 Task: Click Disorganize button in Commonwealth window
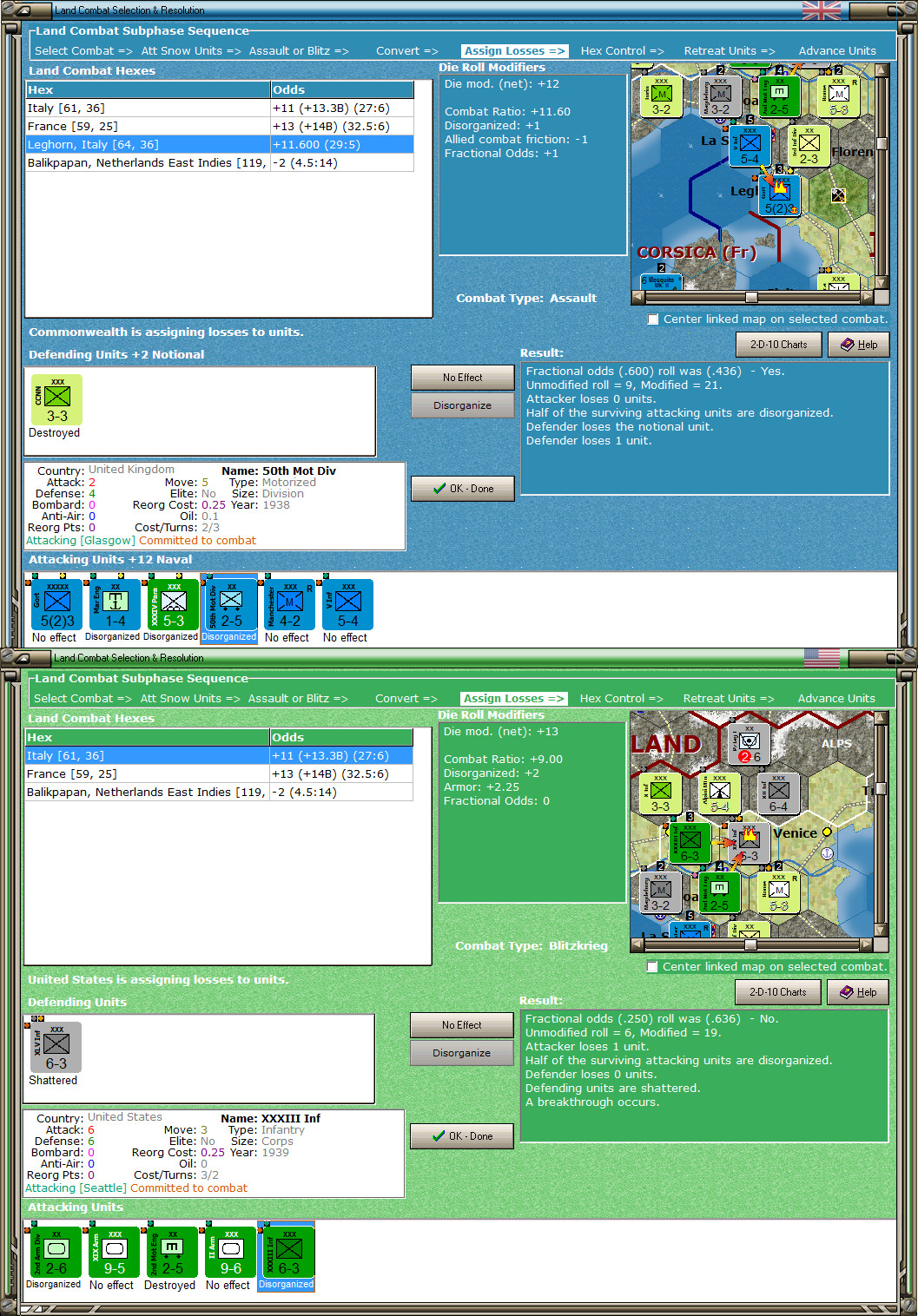click(x=462, y=405)
